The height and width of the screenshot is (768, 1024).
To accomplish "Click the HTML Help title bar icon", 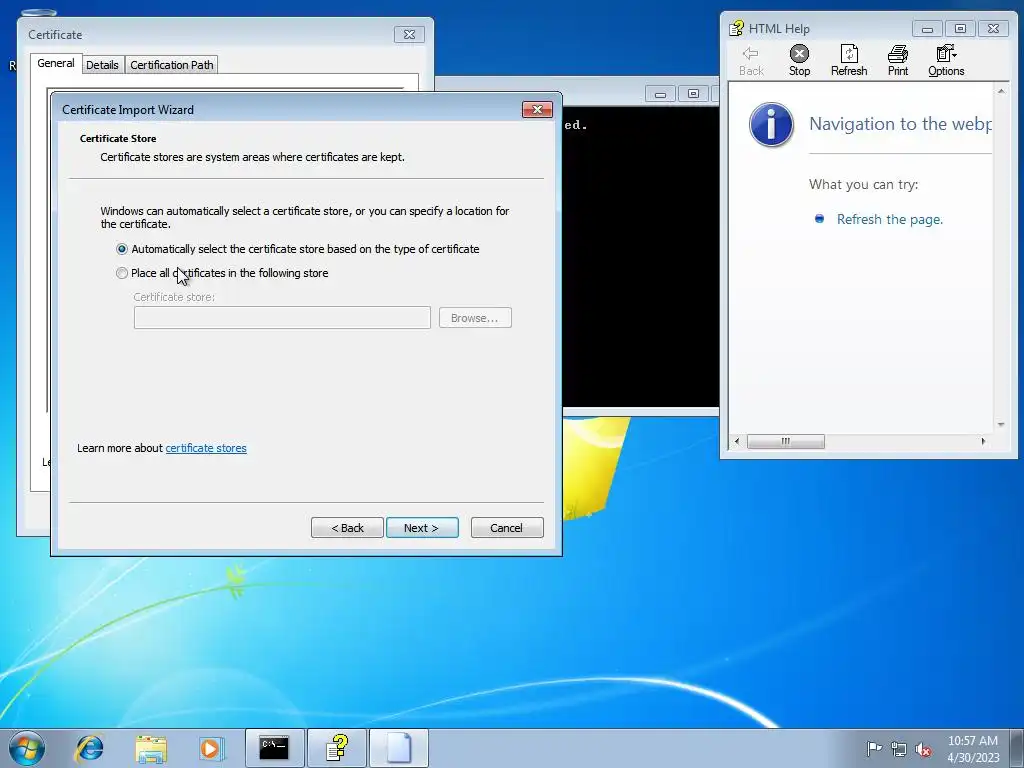I will (737, 28).
